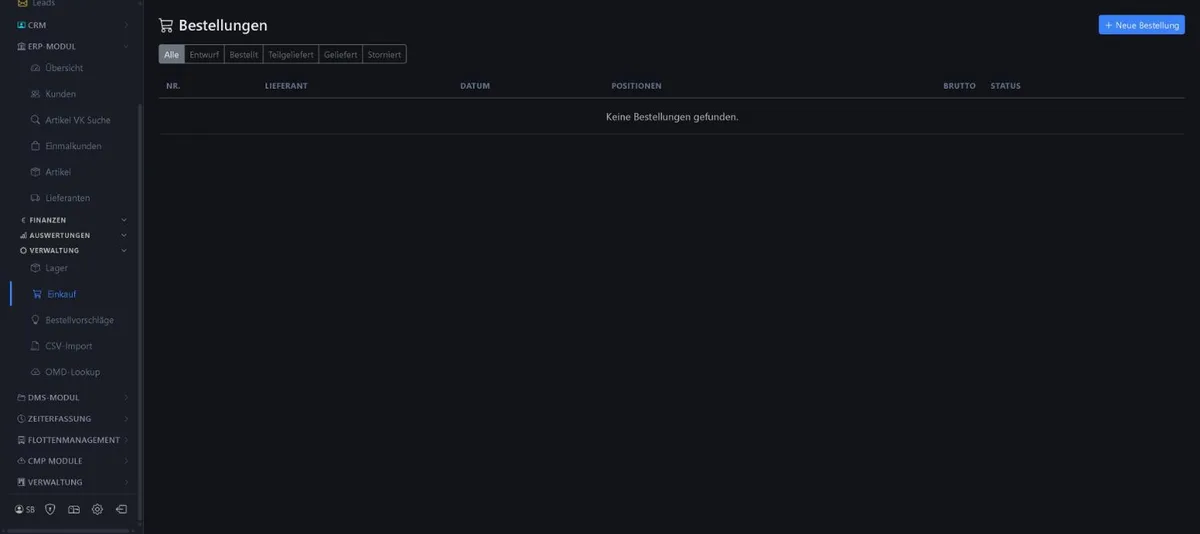Open CSV-Import via its file icon
The height and width of the screenshot is (534, 1200).
coord(36,346)
